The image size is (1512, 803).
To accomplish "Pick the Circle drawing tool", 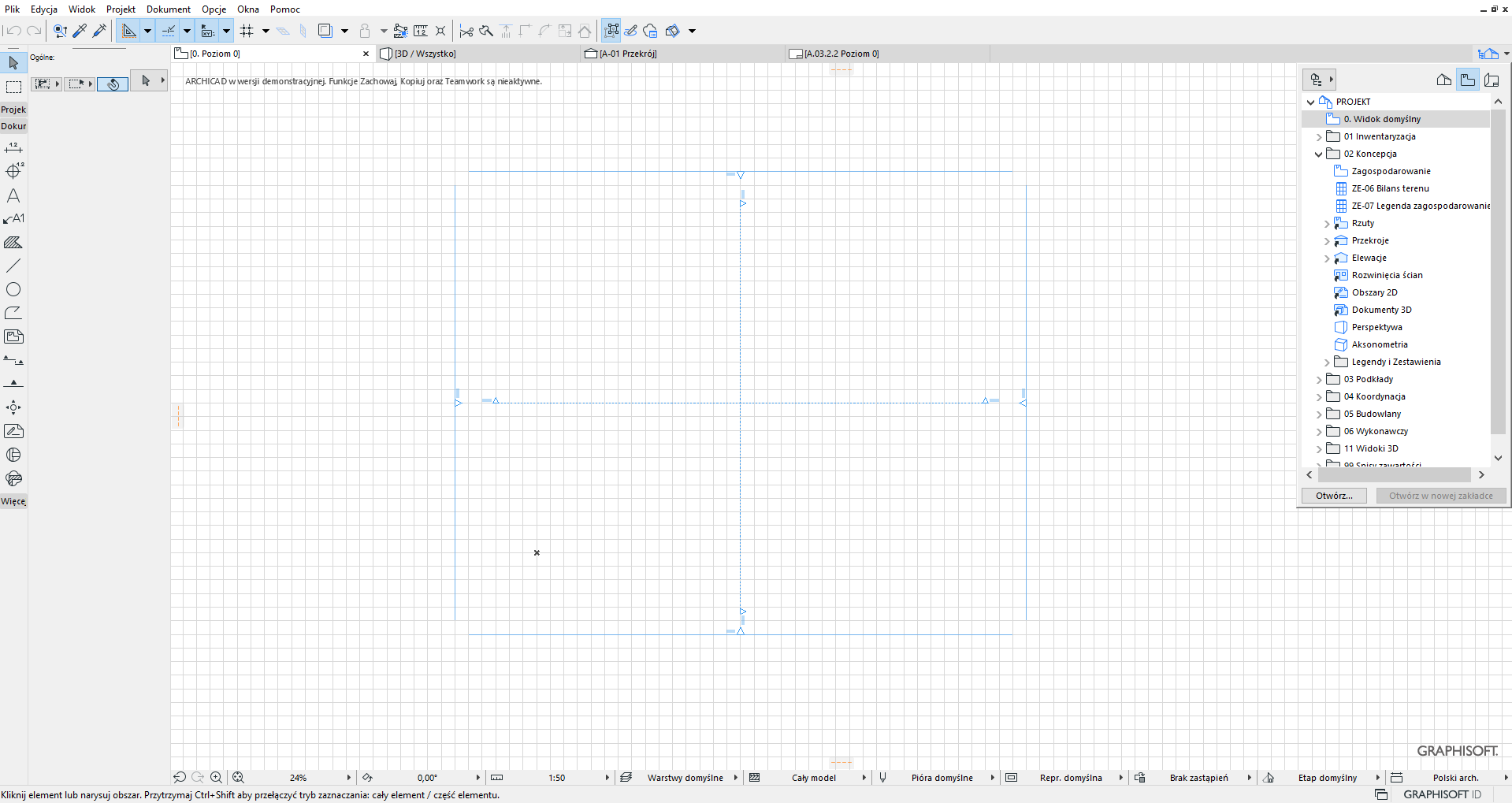I will (x=13, y=289).
